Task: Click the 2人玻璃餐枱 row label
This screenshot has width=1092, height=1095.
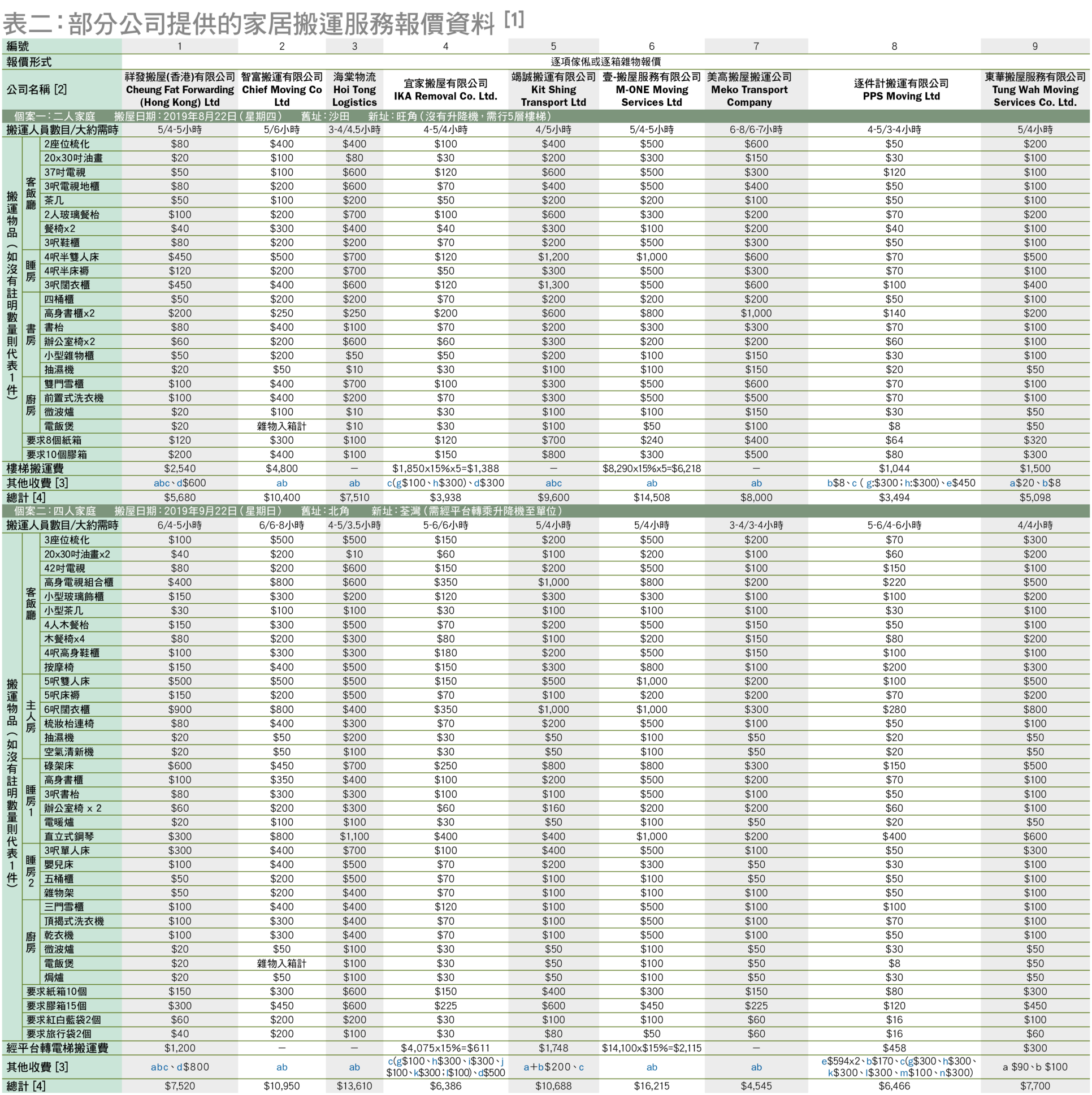Action: (71, 214)
